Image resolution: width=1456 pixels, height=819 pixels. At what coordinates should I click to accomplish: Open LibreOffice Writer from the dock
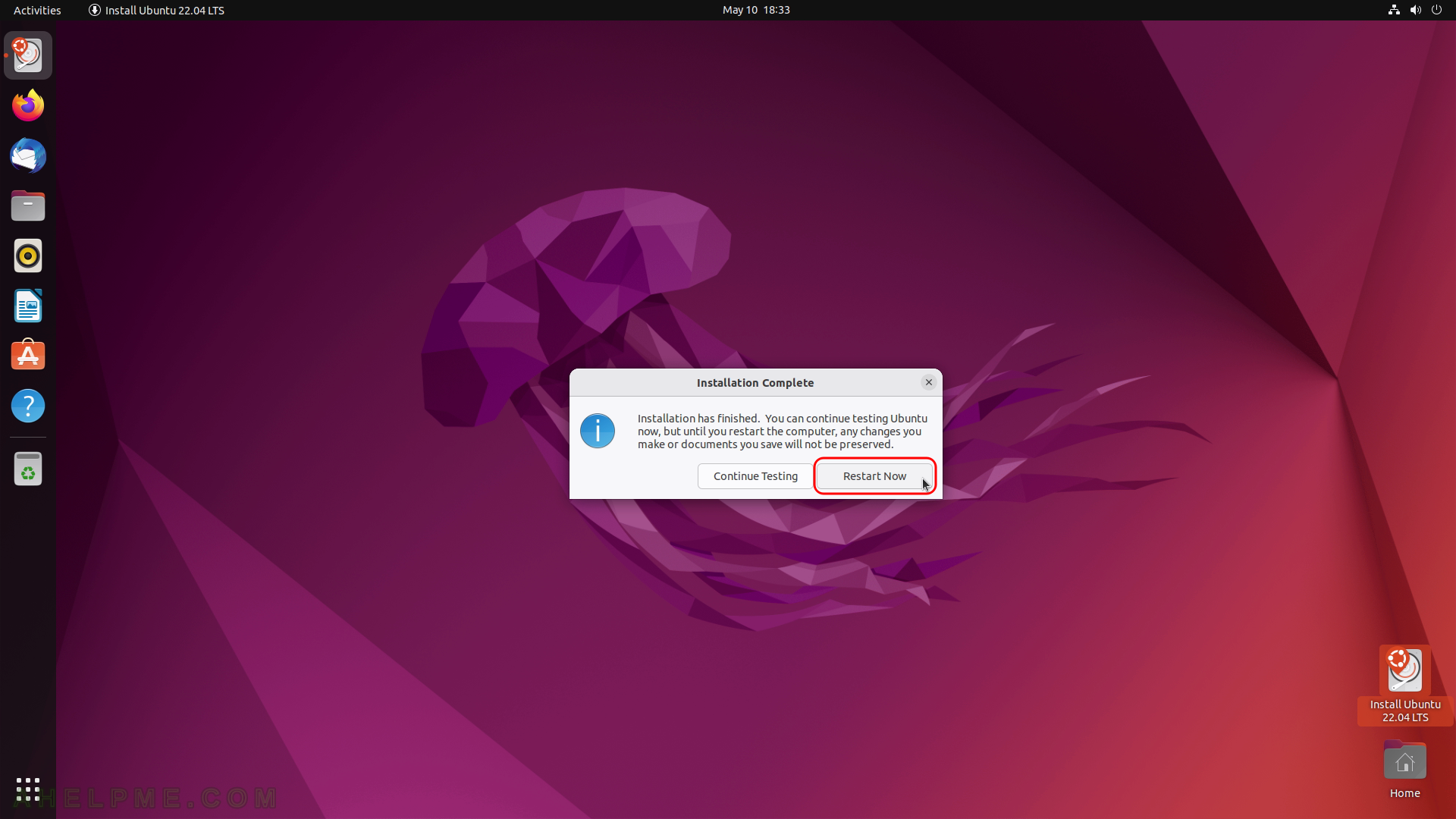28,306
